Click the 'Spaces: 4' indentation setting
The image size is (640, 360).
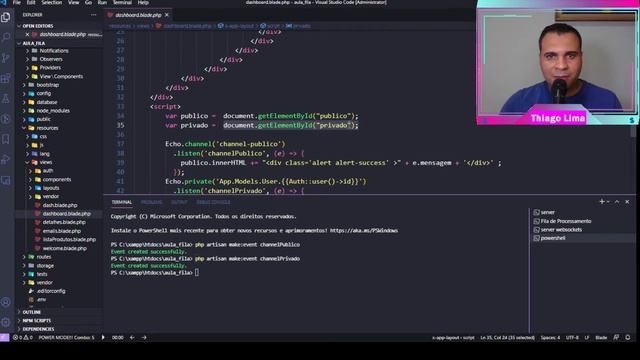550,338
